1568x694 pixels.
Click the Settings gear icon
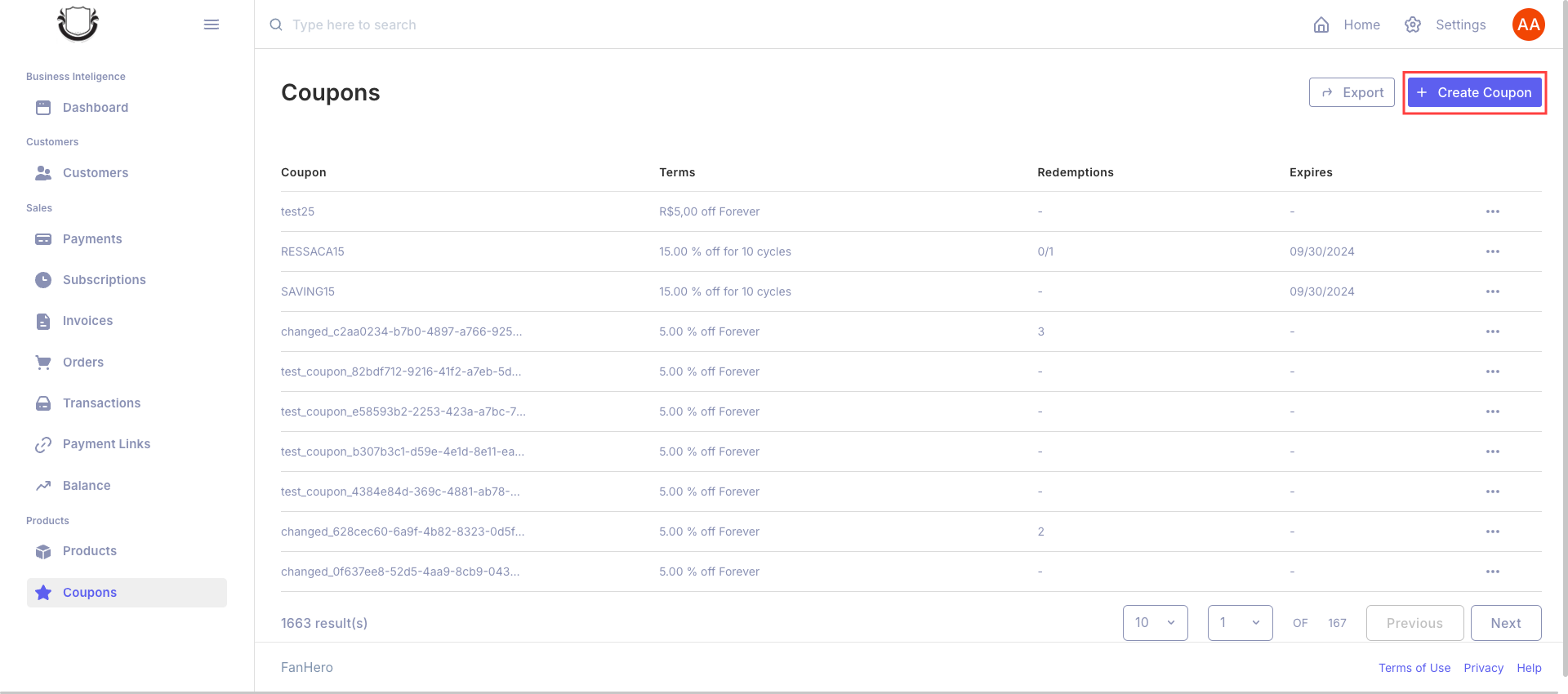[x=1413, y=24]
